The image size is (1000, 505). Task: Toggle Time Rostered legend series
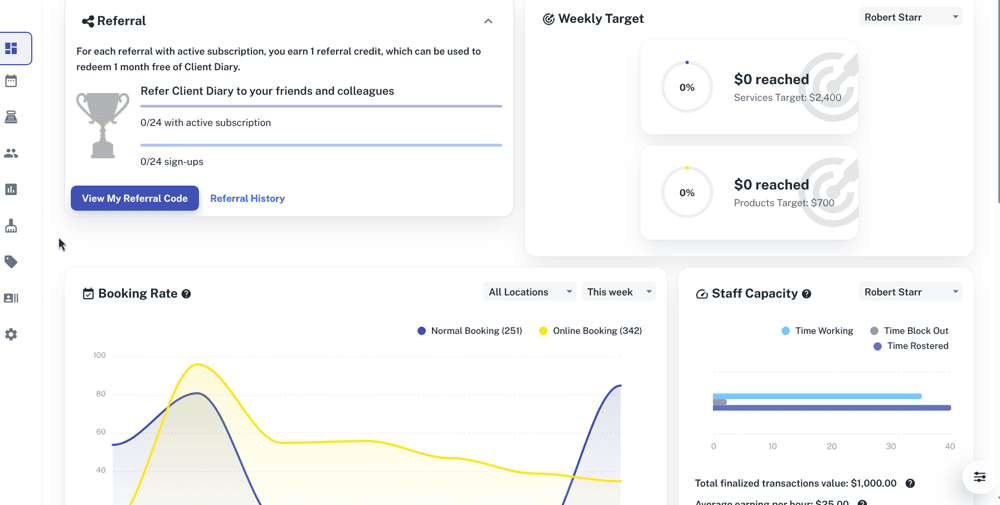(910, 346)
